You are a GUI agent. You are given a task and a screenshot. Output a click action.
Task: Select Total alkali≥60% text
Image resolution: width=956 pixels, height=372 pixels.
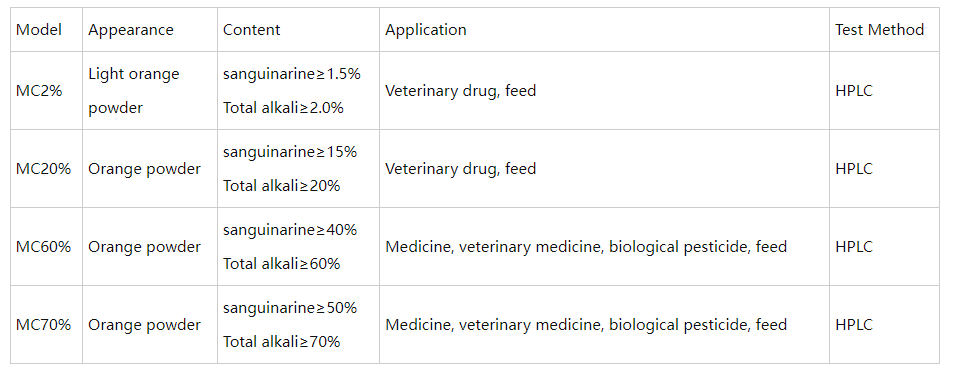coord(281,264)
